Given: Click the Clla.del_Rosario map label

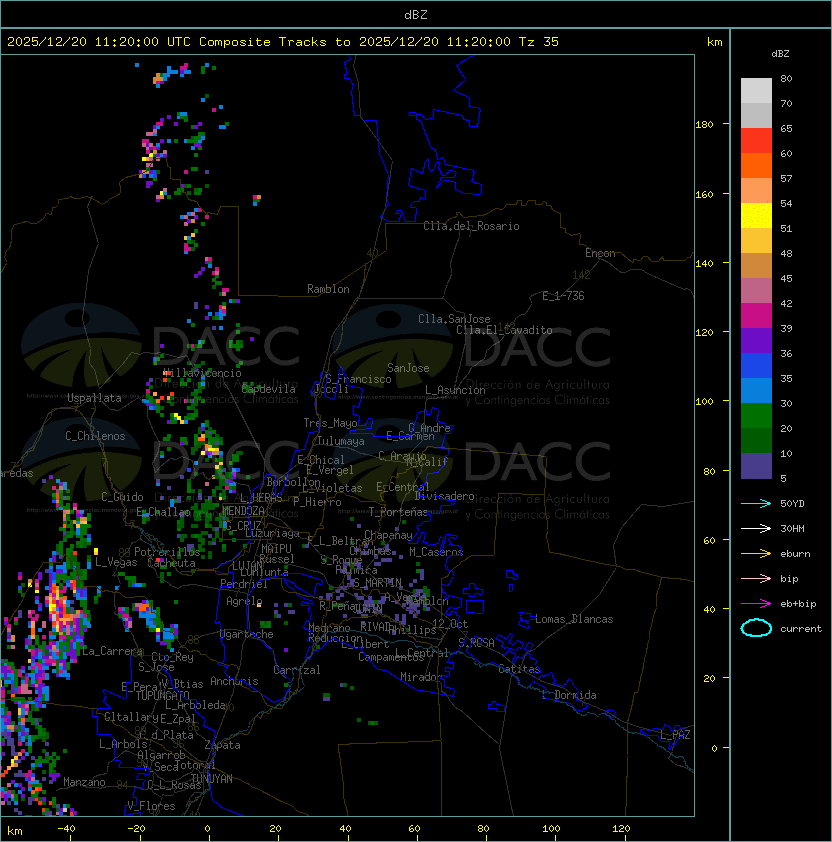Looking at the screenshot, I should pyautogui.click(x=471, y=226).
